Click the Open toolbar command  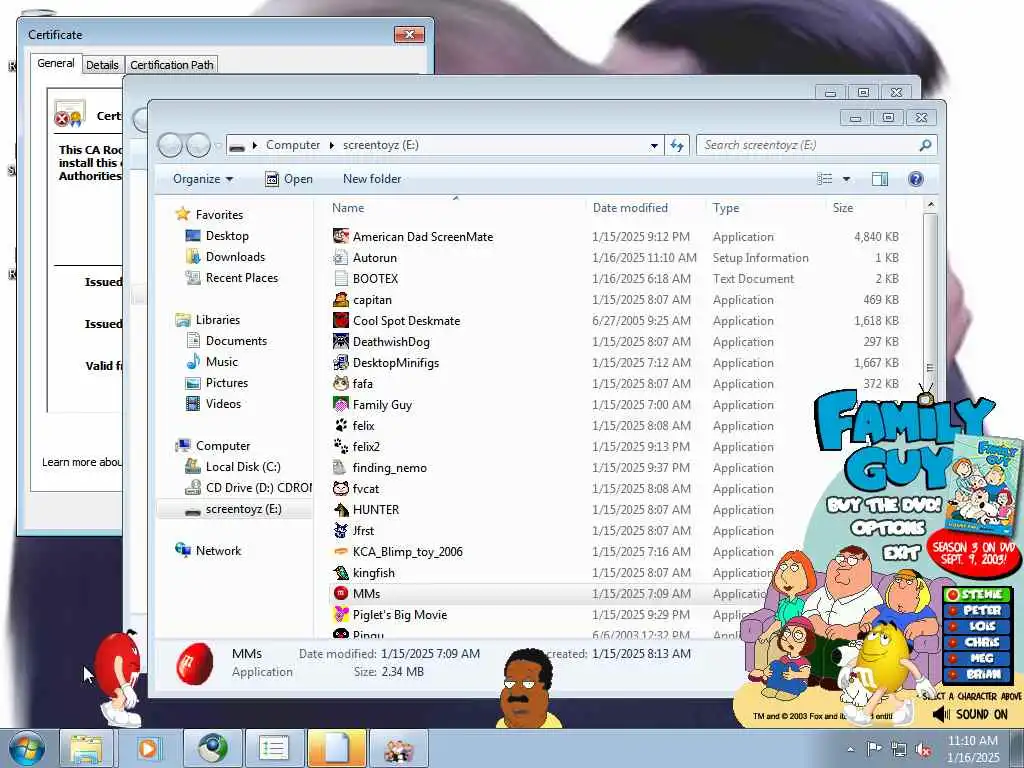coord(289,179)
